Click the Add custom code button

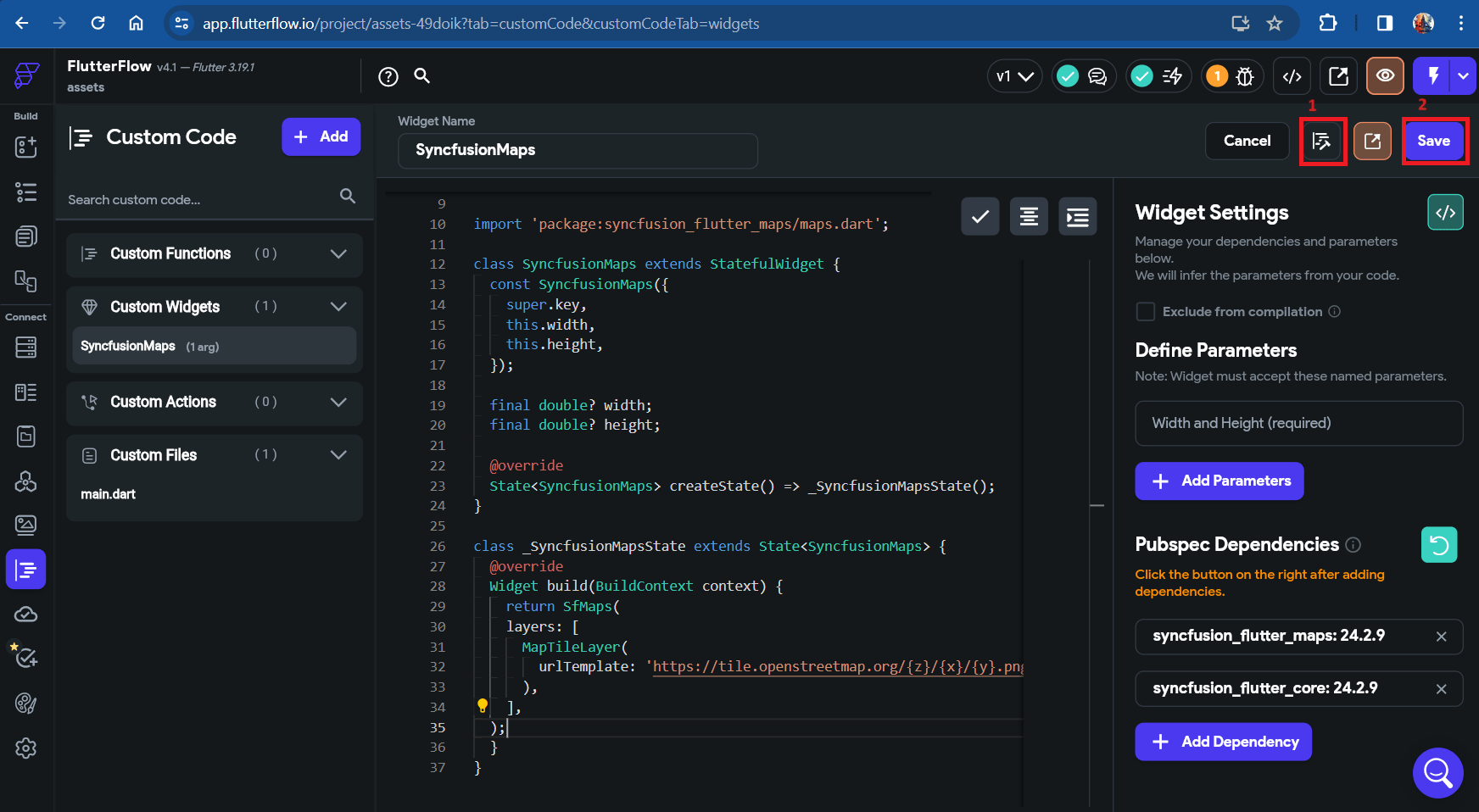pyautogui.click(x=321, y=136)
